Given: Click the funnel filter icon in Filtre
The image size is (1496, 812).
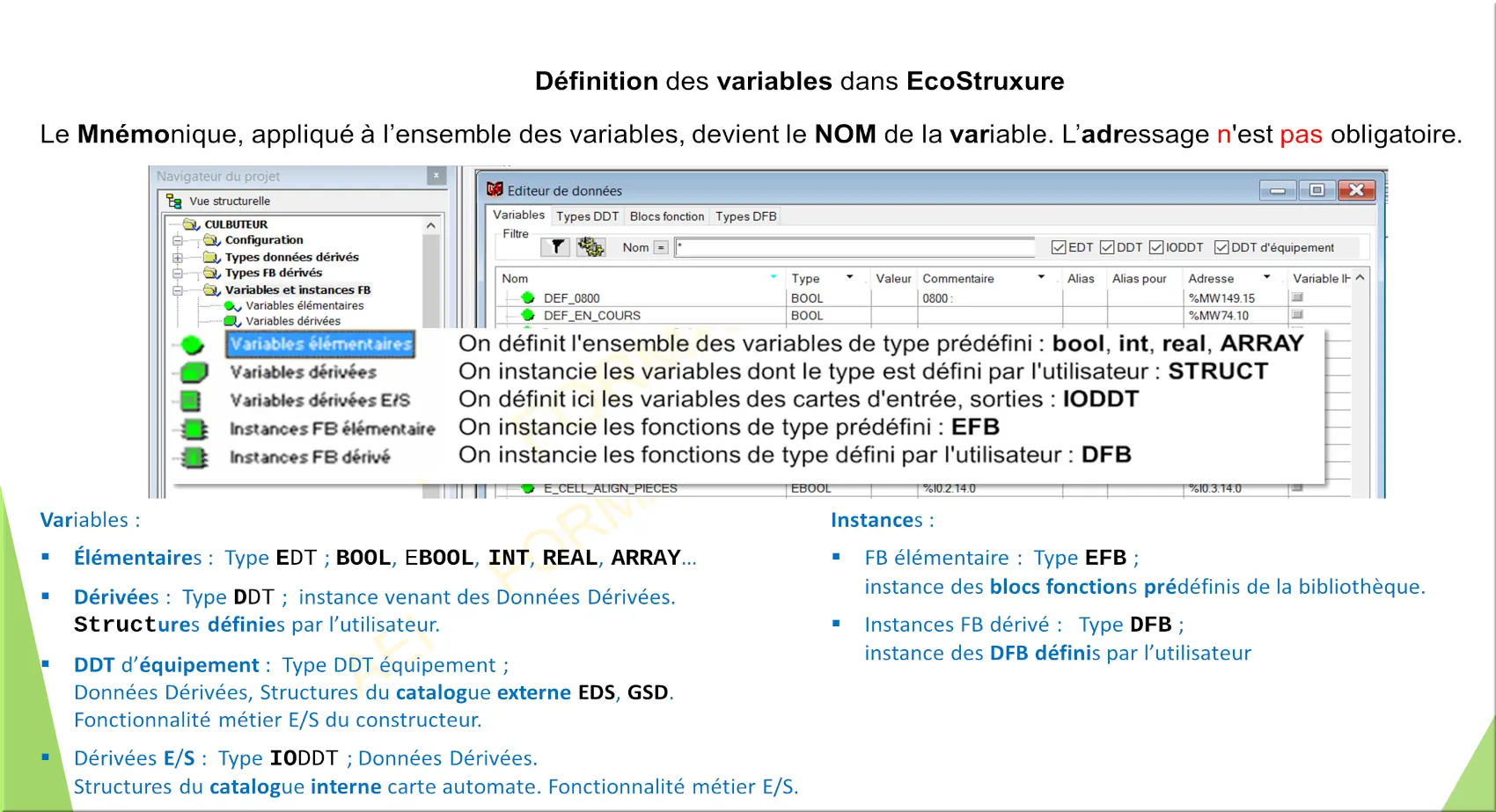Looking at the screenshot, I should point(556,247).
